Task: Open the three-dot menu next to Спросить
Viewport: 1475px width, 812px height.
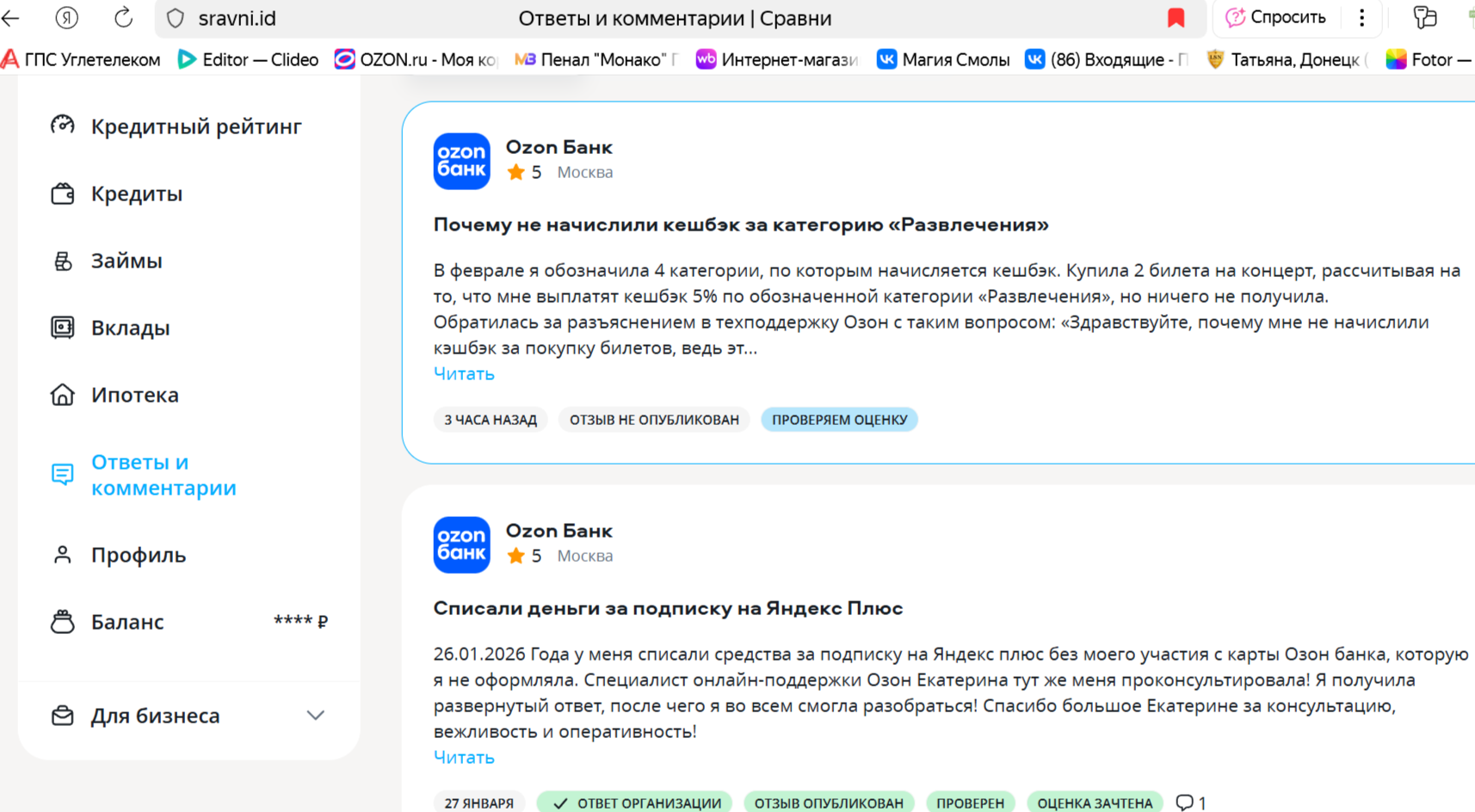Action: (1361, 18)
